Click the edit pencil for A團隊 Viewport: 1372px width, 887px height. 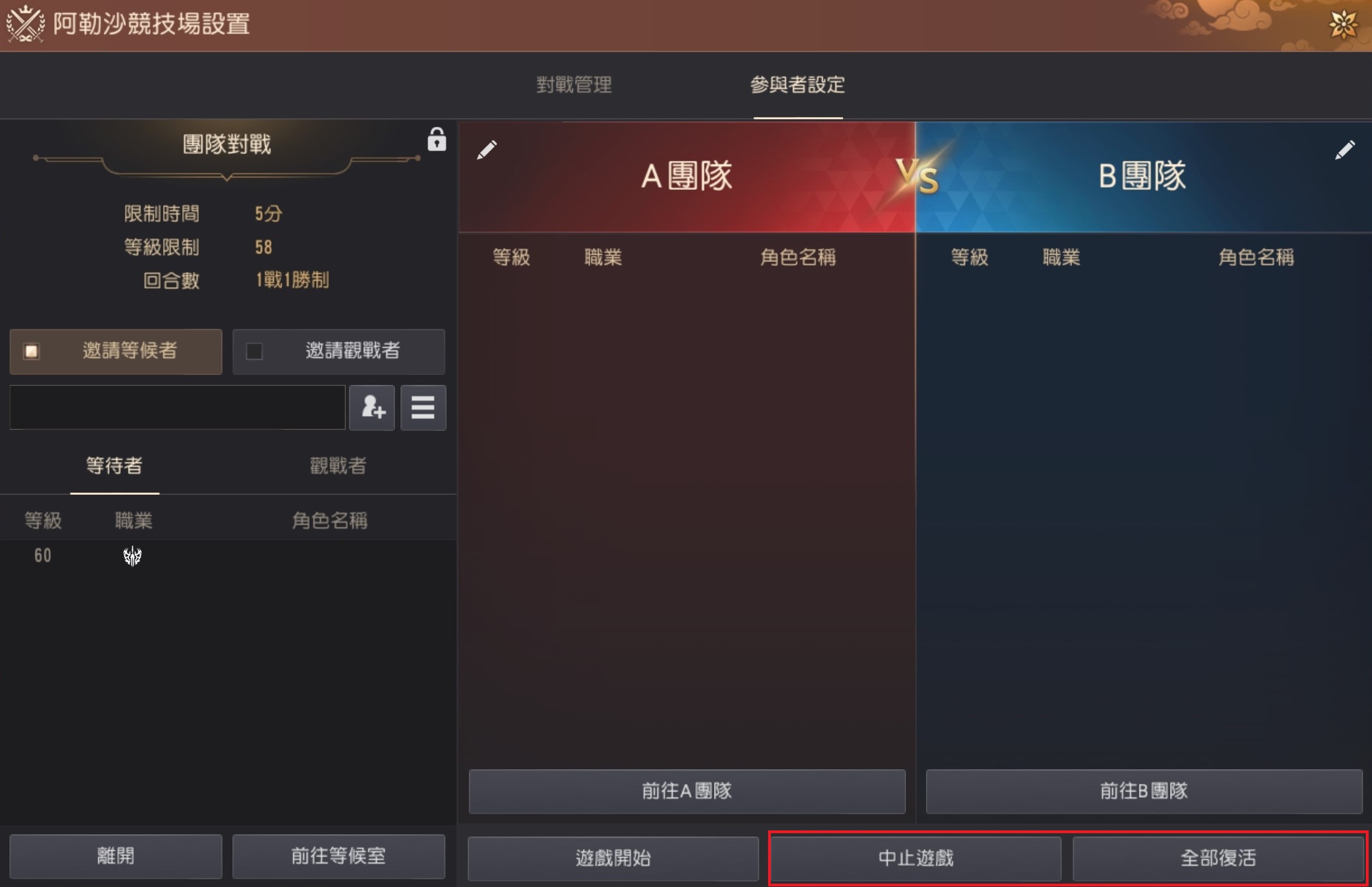486,150
